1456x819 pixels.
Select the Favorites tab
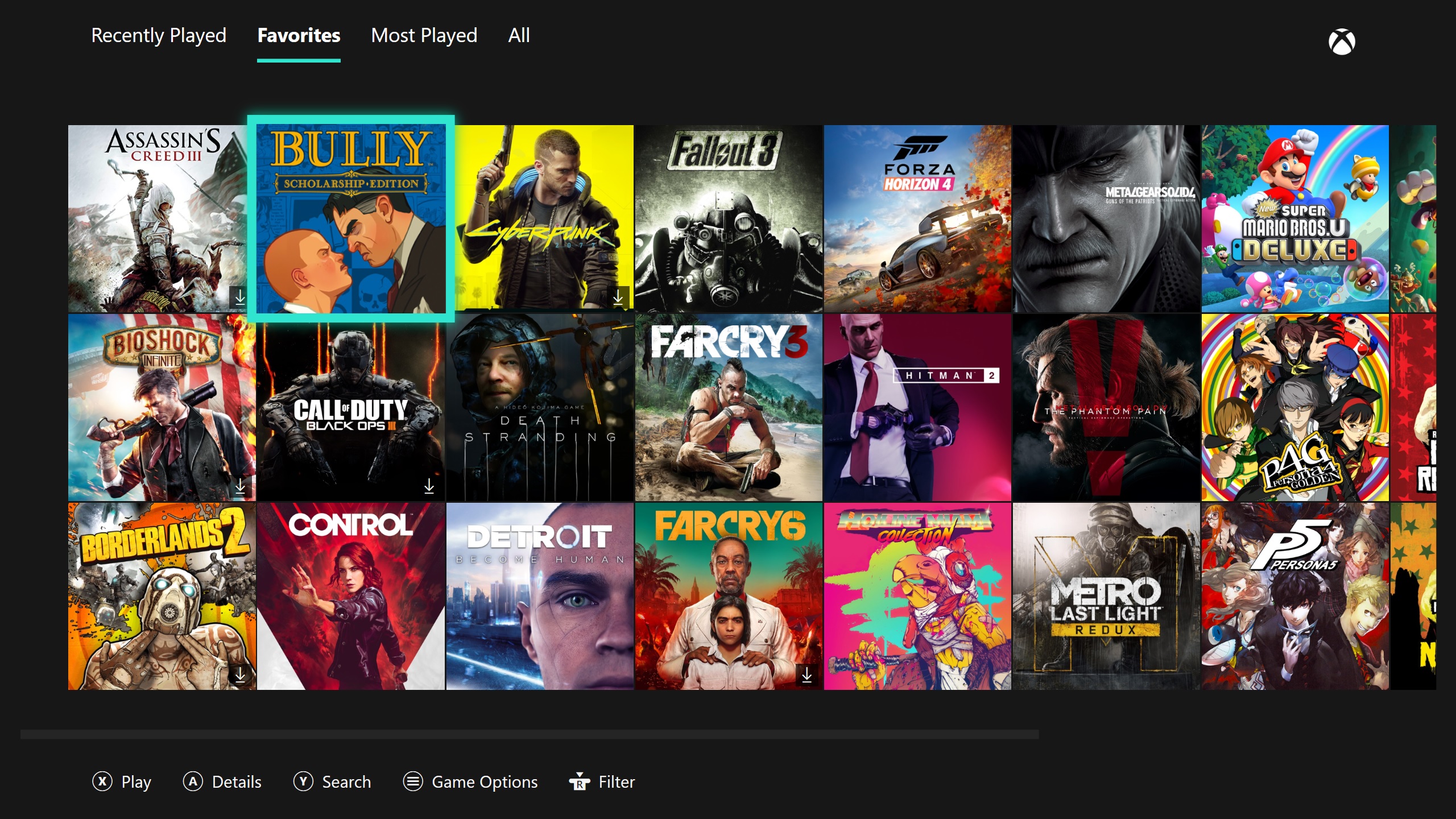pyautogui.click(x=299, y=35)
